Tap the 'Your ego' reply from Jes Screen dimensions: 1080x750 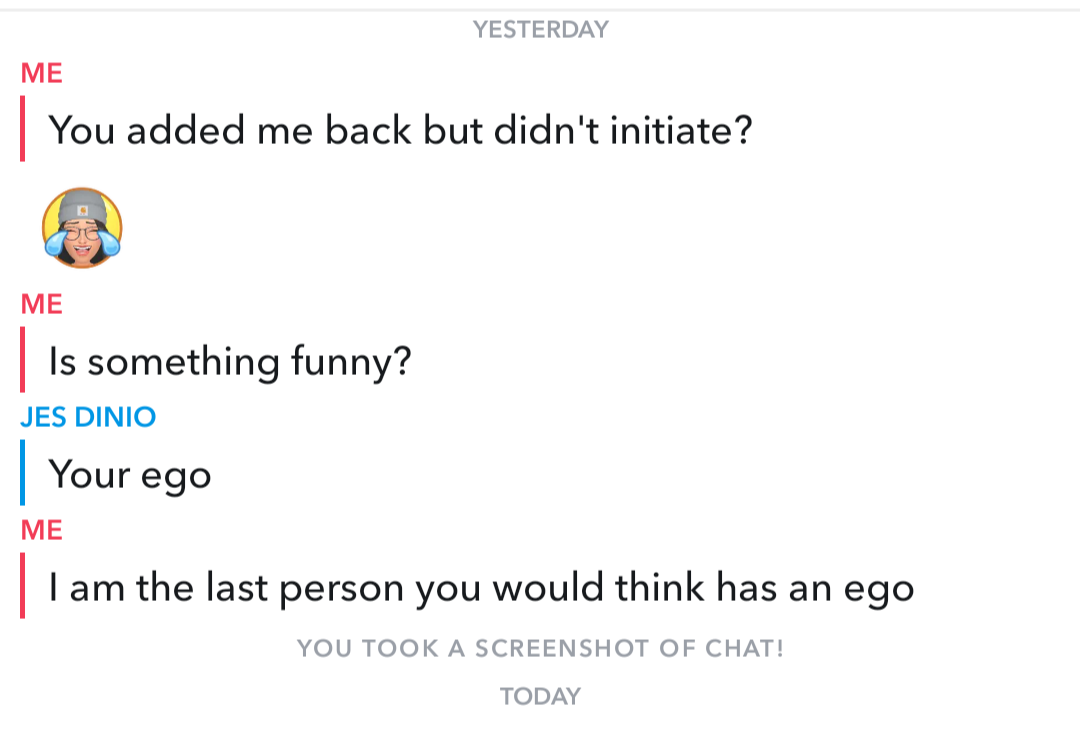[x=130, y=475]
